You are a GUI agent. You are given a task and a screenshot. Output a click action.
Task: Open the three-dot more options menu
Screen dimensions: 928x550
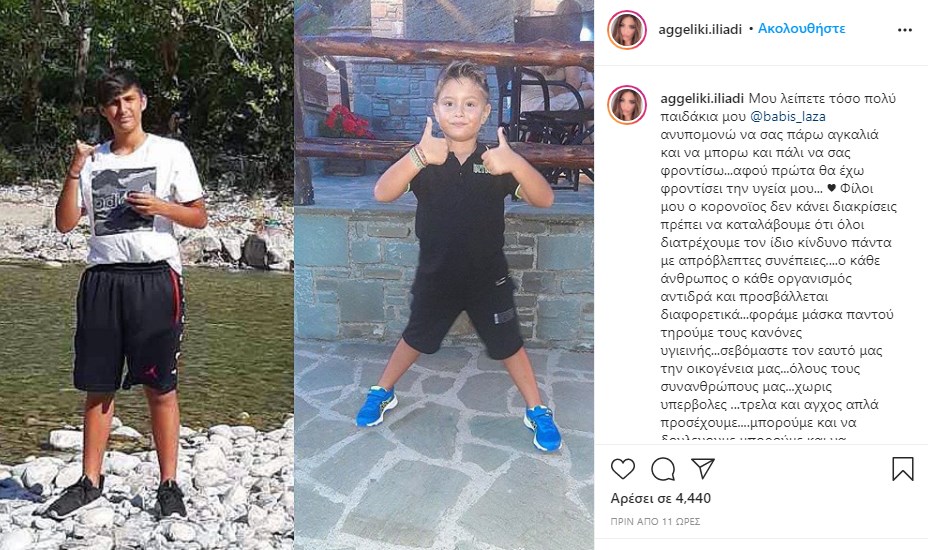pos(905,30)
